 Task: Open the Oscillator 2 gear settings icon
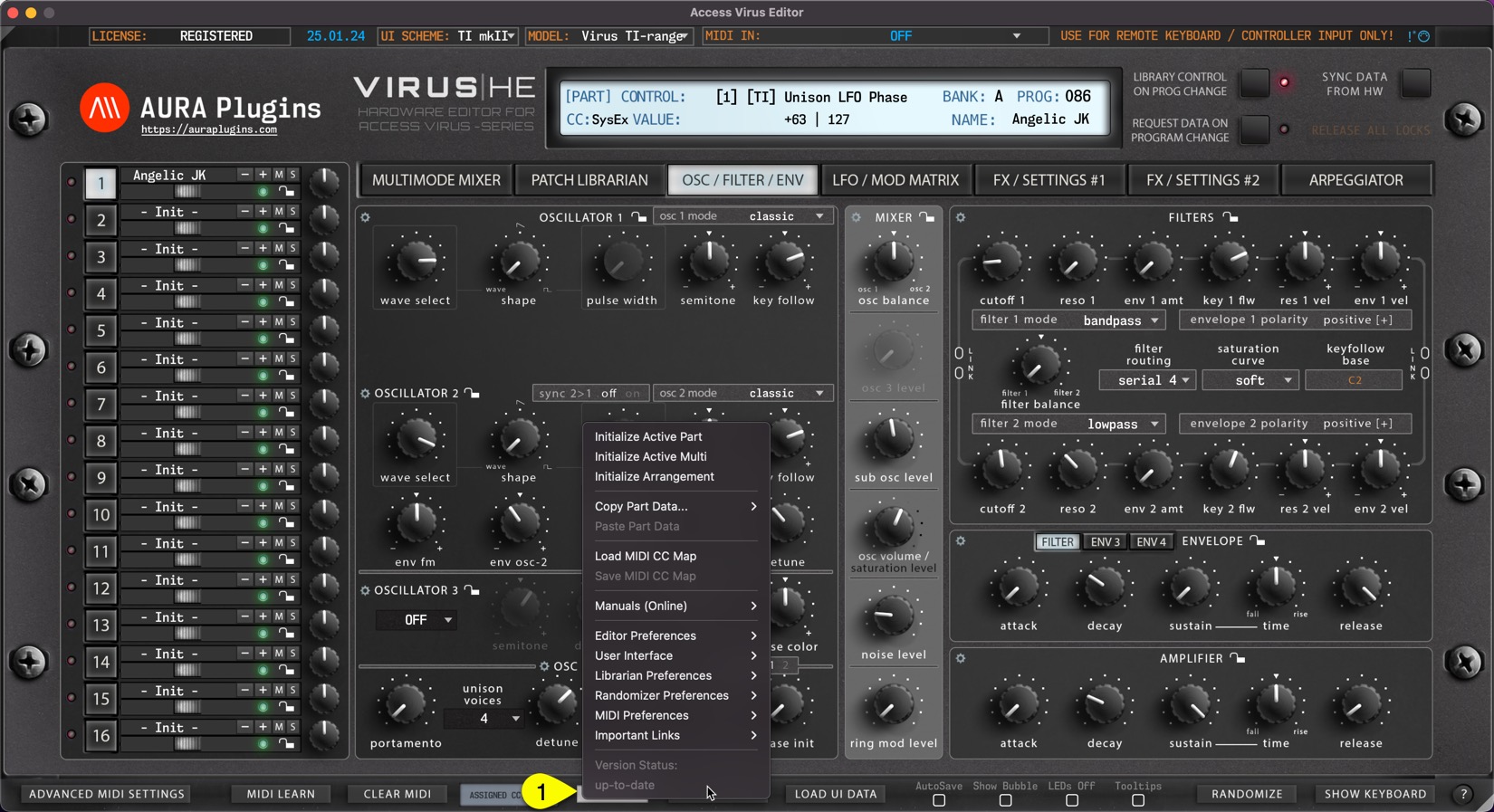coord(366,394)
